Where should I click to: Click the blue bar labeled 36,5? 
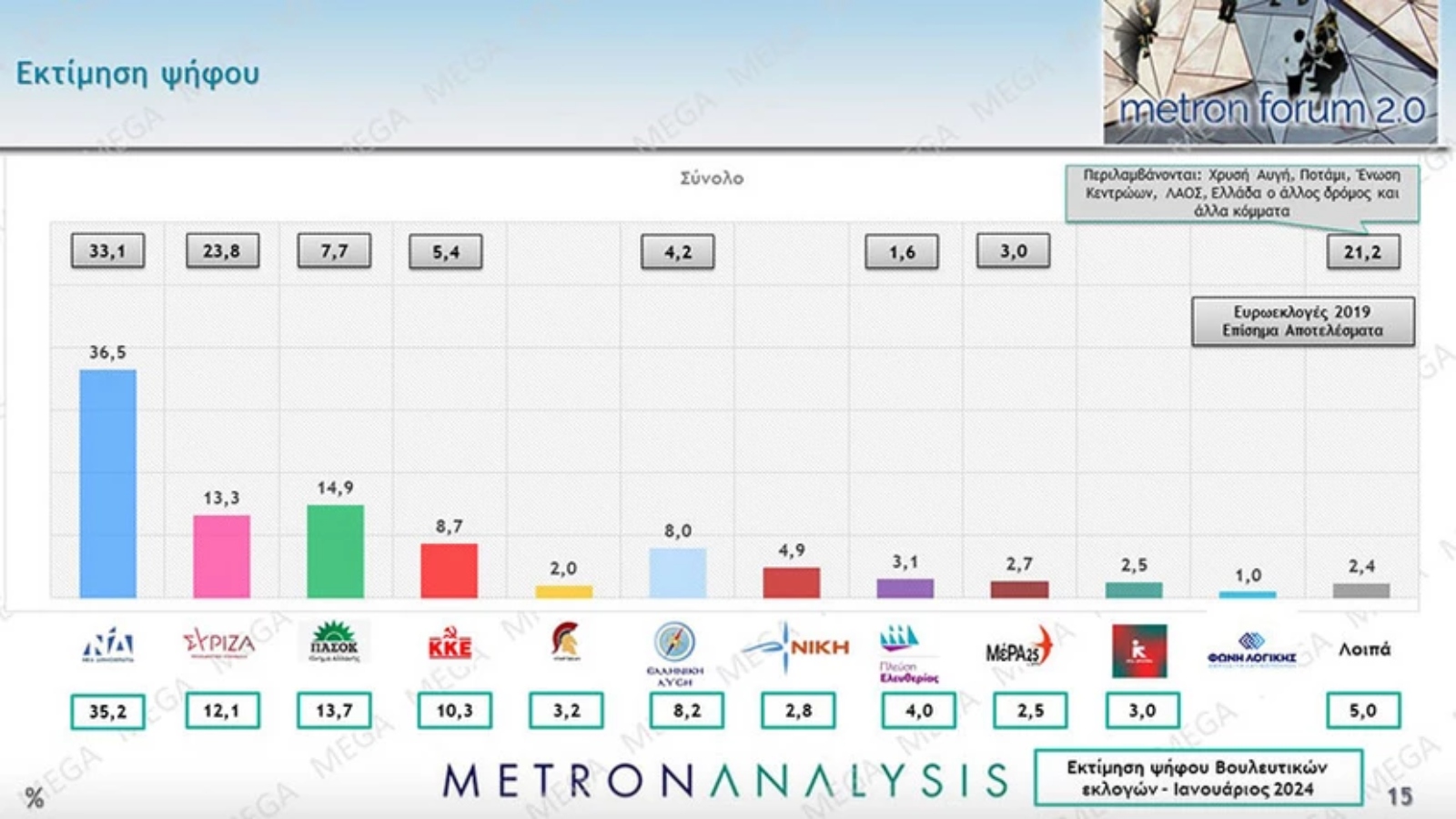(x=107, y=483)
